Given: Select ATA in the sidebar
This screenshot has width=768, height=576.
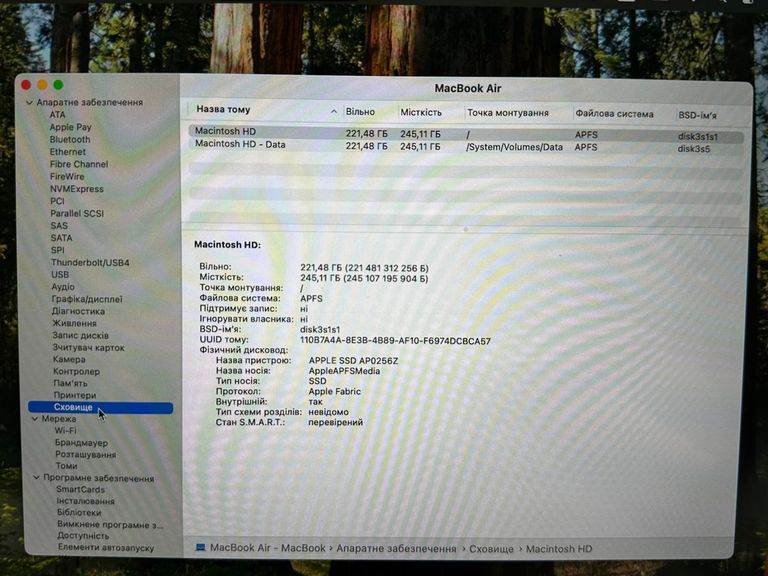Looking at the screenshot, I should coord(57,115).
